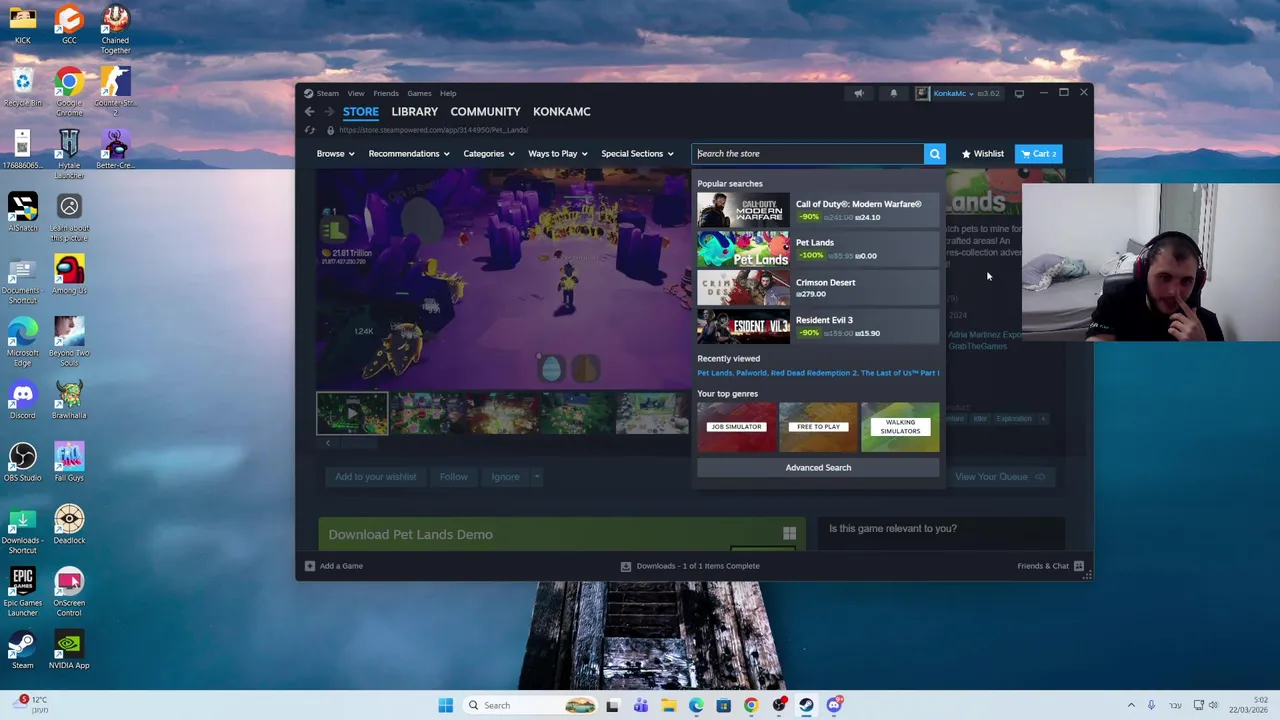The image size is (1280, 720).
Task: Expand the Special Sections dropdown
Action: (637, 154)
